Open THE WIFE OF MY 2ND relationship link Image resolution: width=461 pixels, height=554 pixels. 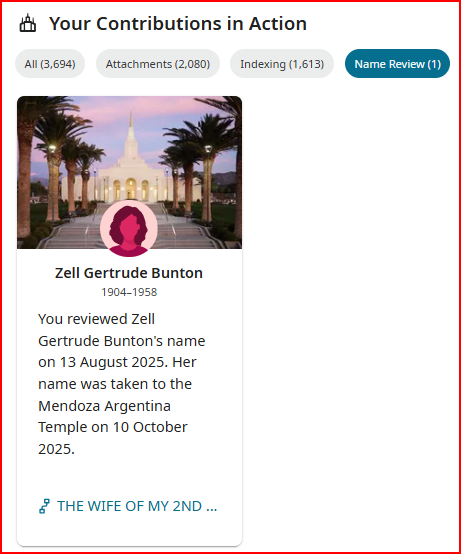(137, 506)
